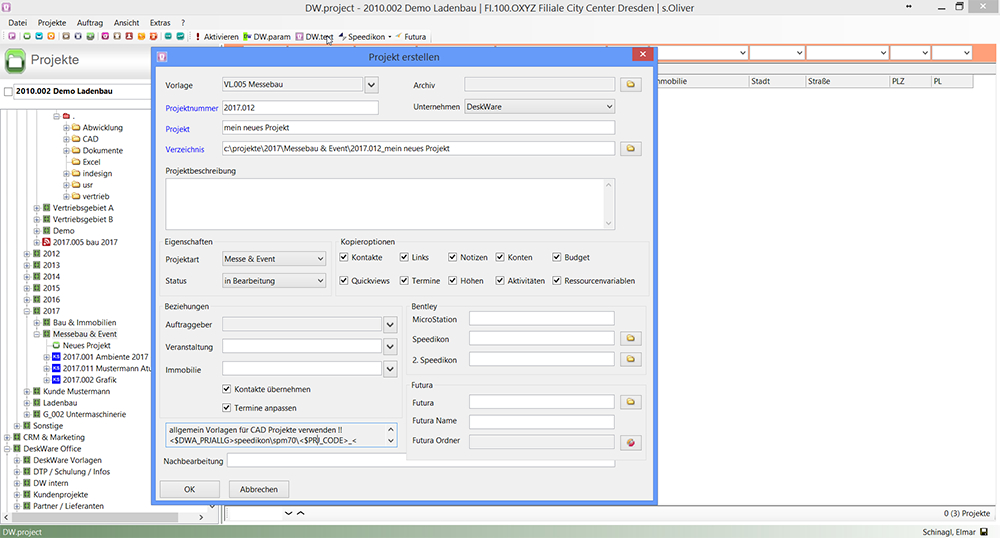Click the save icon in the status bar
The image size is (1000, 538).
(x=983, y=532)
